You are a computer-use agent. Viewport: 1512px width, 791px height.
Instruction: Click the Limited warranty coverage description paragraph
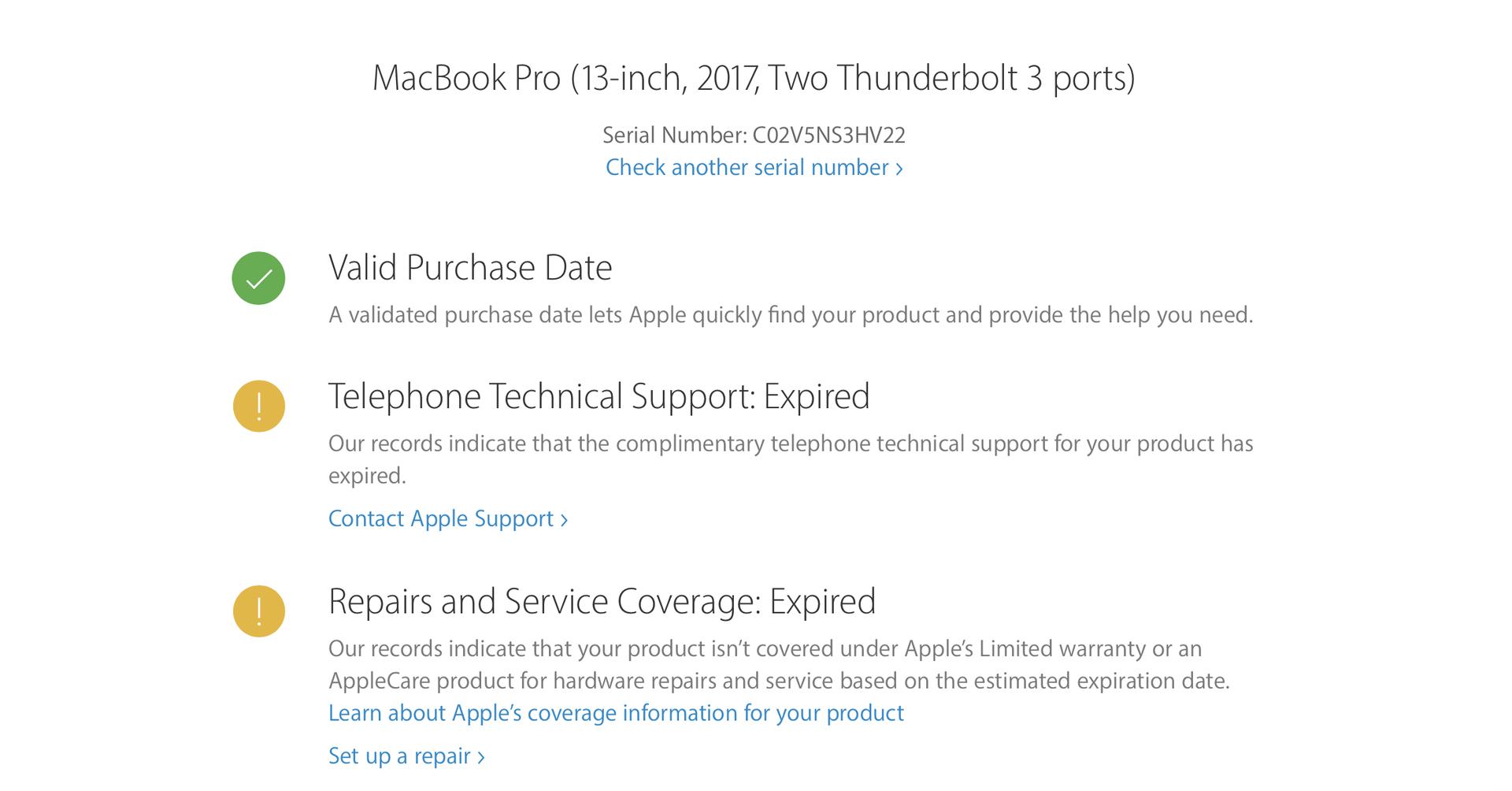779,665
